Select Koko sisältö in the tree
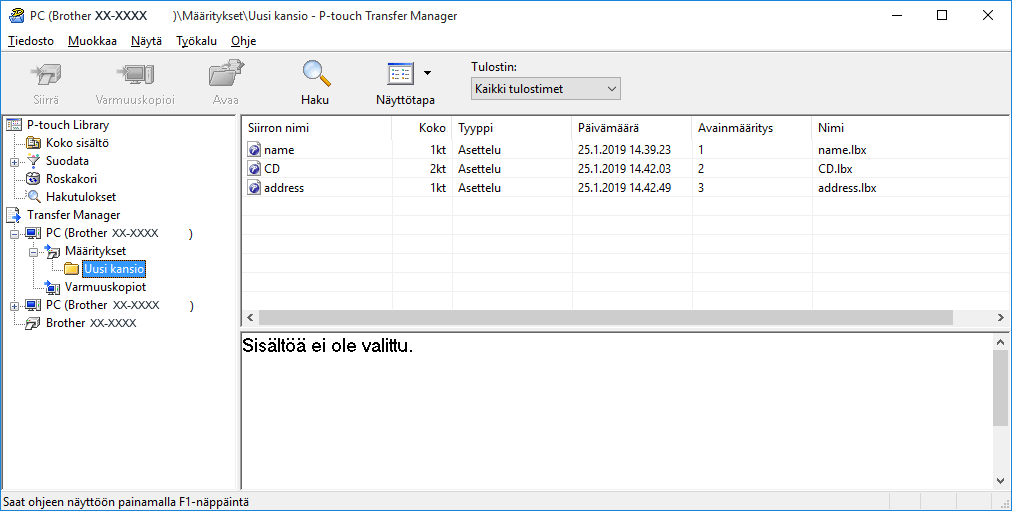 (x=77, y=143)
